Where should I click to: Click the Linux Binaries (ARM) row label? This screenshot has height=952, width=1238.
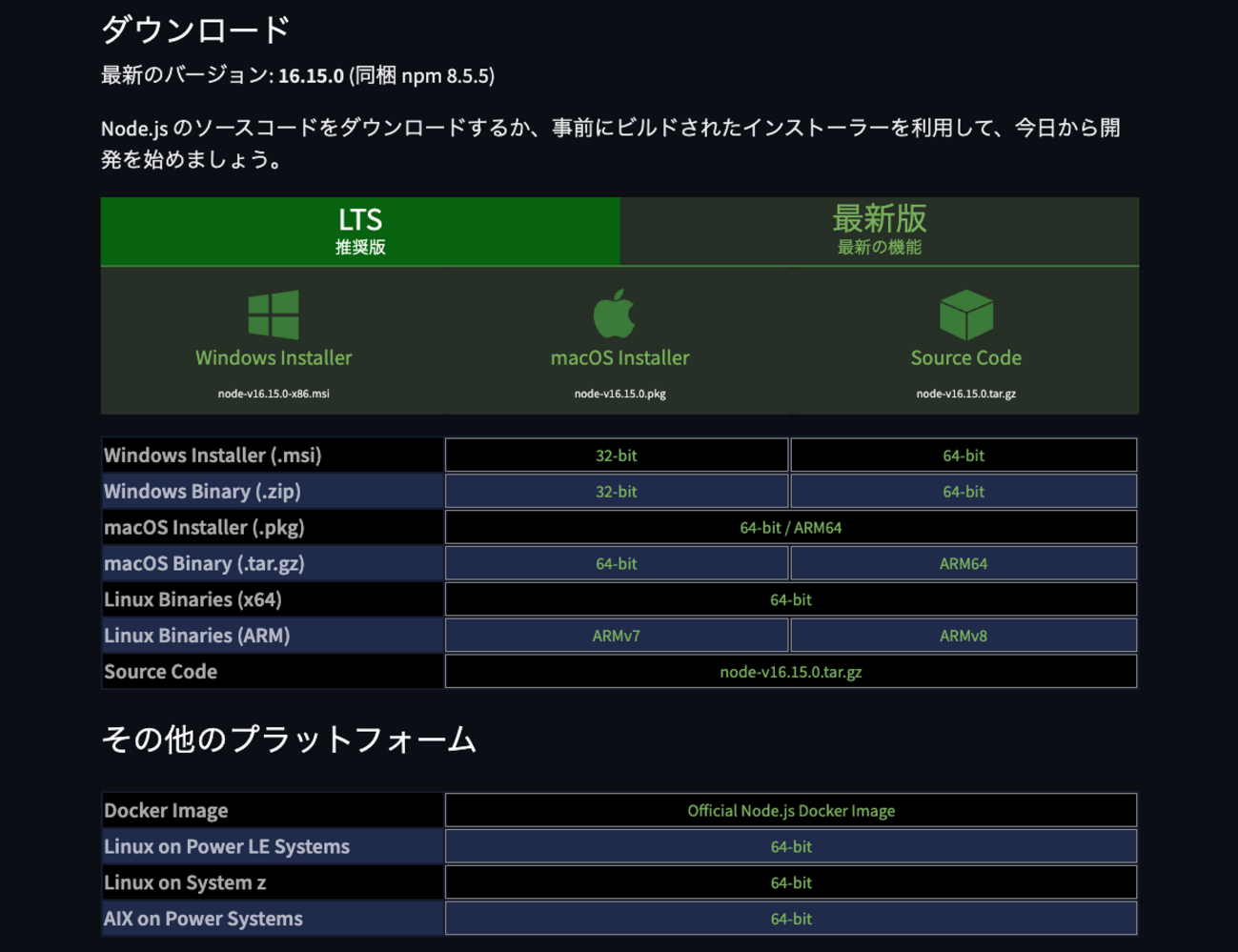pyautogui.click(x=197, y=636)
